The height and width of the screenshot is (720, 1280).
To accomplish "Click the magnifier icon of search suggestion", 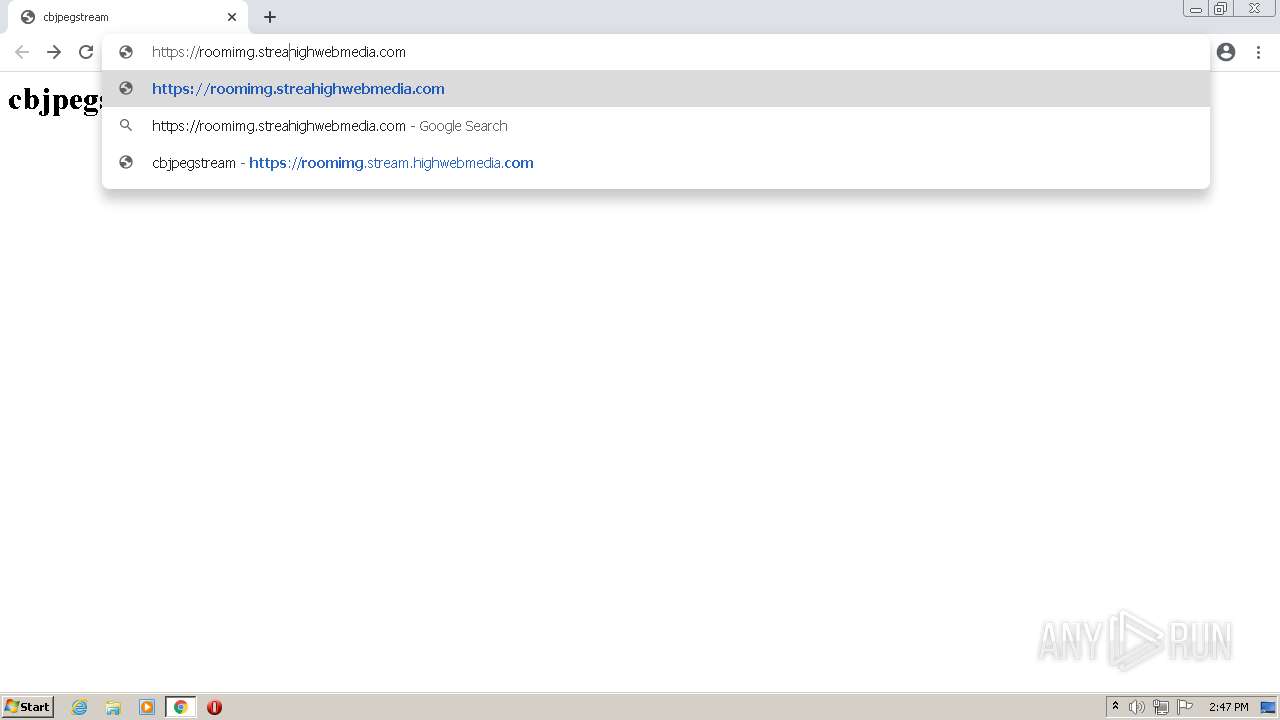I will coord(126,126).
